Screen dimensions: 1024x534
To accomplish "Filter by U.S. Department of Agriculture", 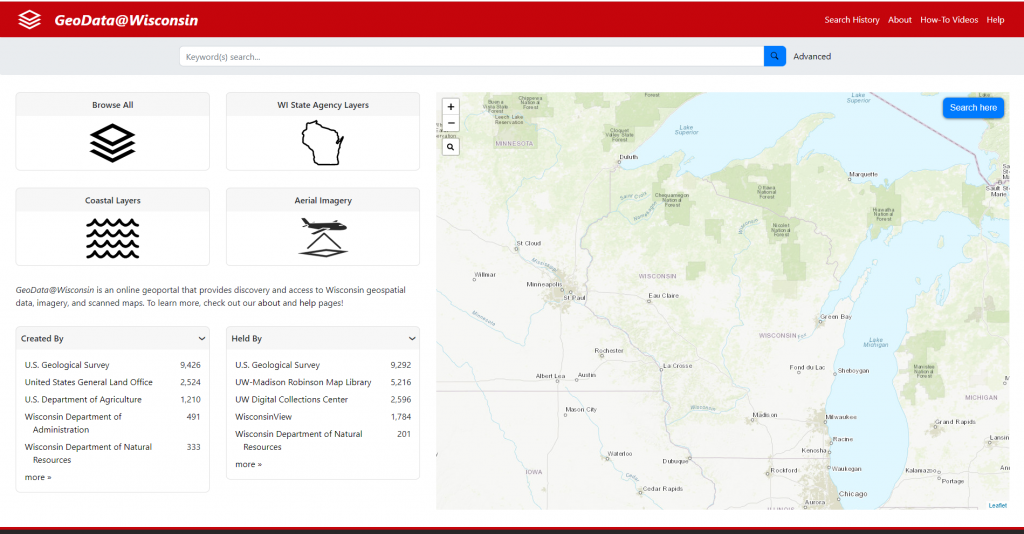I will point(83,399).
